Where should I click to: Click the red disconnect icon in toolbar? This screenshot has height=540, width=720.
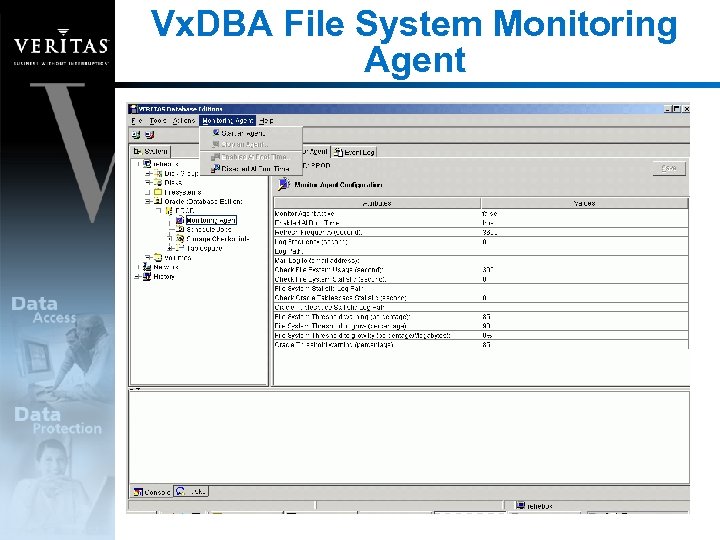click(150, 135)
